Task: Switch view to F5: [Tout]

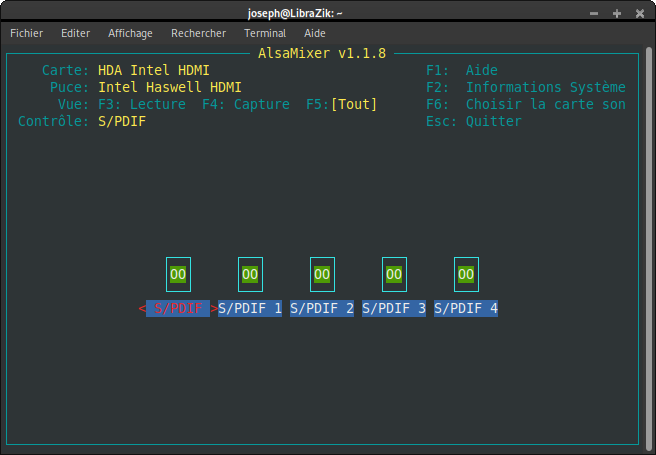Action: pyautogui.click(x=342, y=104)
